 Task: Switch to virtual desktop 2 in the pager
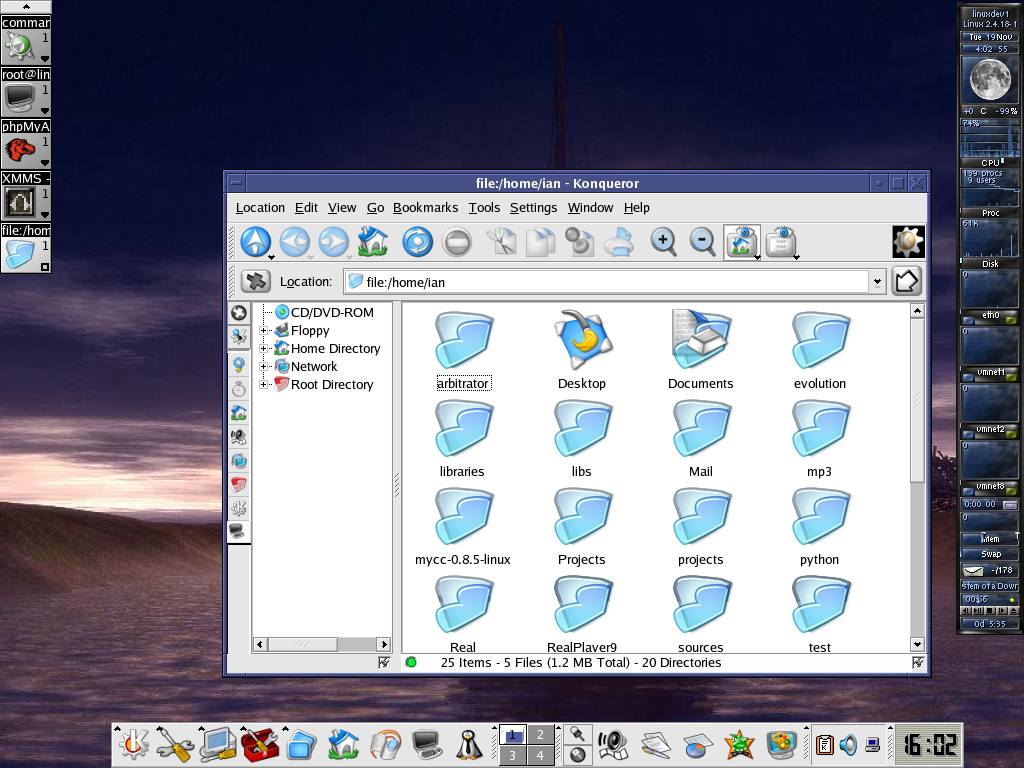point(540,735)
